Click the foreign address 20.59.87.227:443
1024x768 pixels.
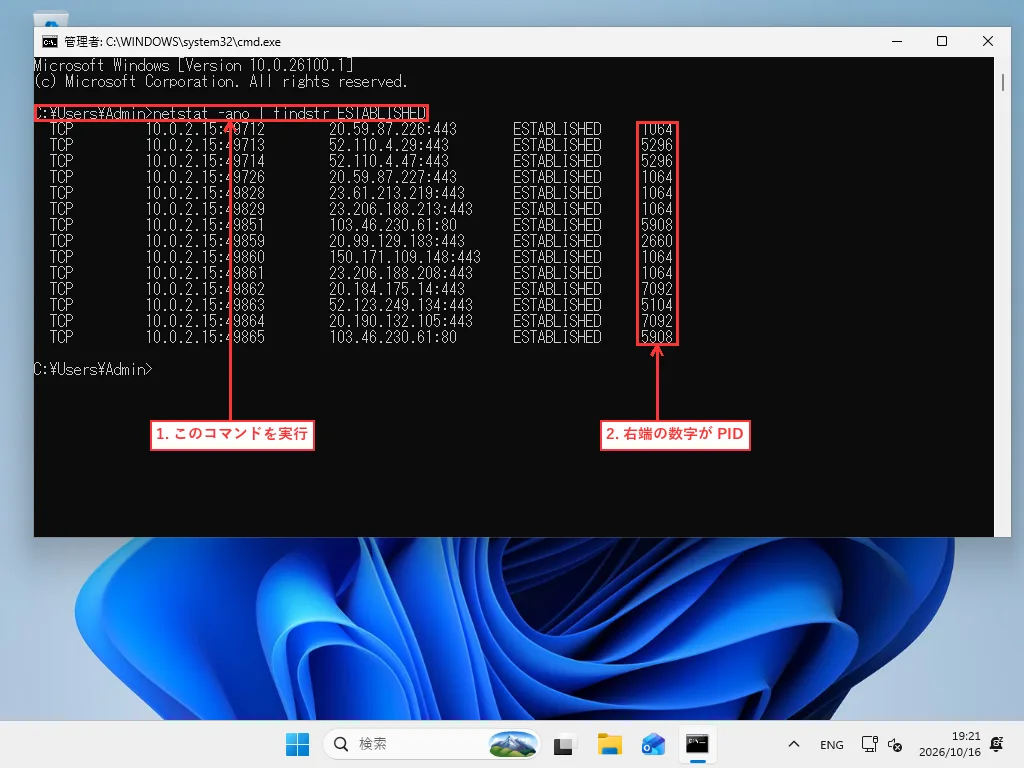pyautogui.click(x=392, y=177)
